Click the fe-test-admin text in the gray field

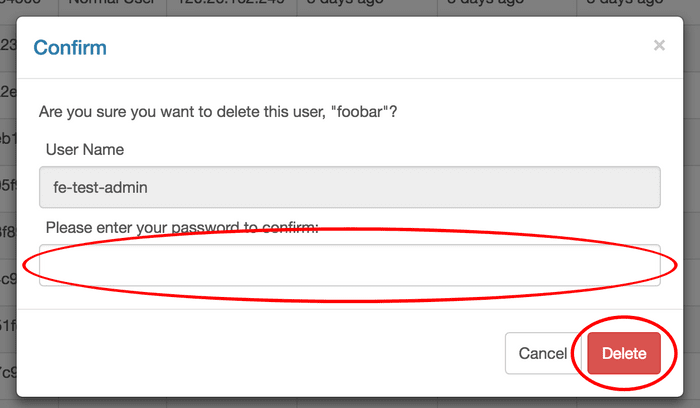pos(100,187)
